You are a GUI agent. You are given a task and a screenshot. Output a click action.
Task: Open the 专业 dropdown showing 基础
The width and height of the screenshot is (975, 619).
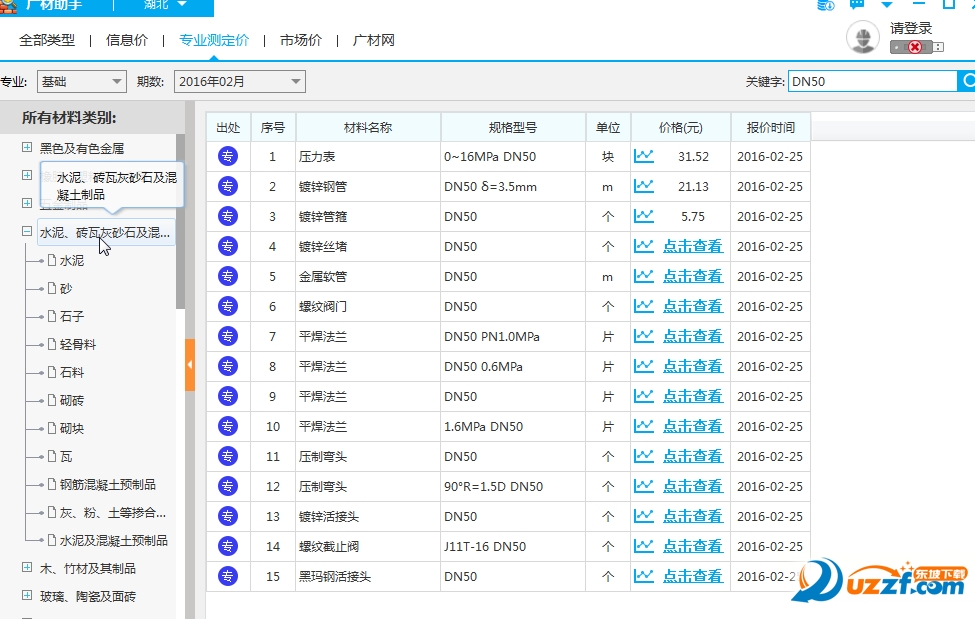point(81,81)
